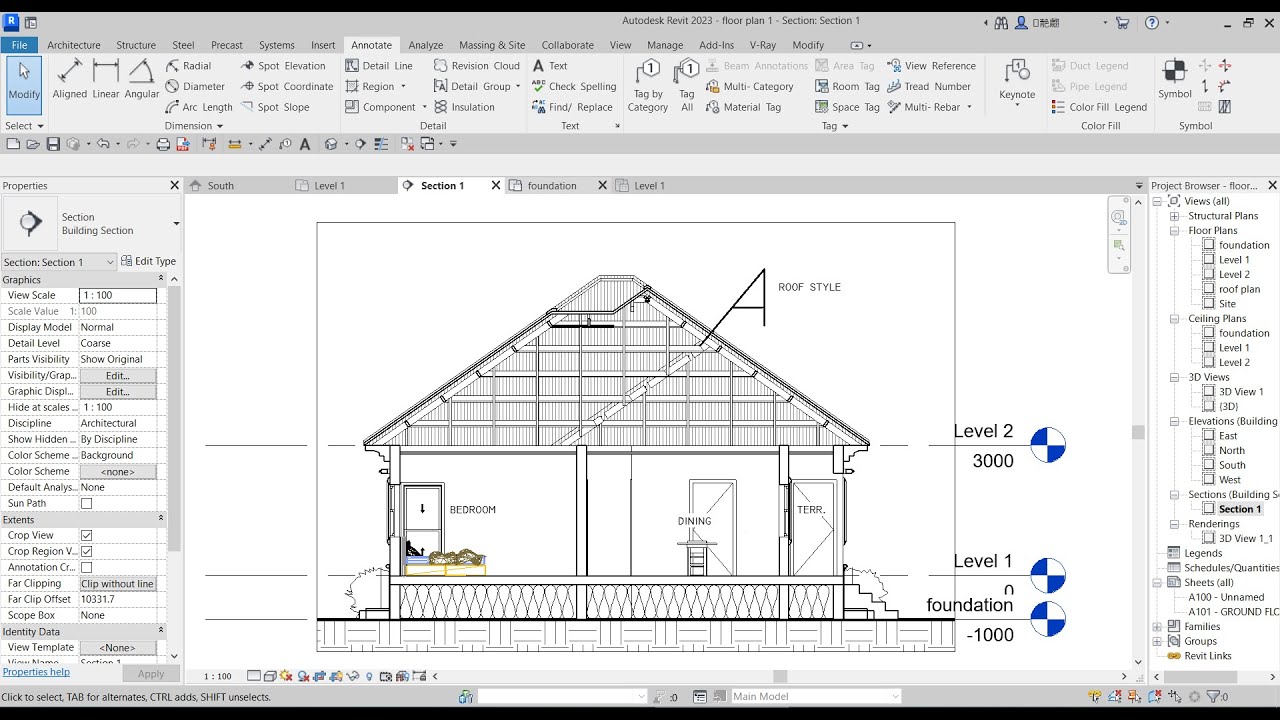Screen dimensions: 1280x720
Task: Select roof plan in Project Browser
Action: pos(1239,289)
